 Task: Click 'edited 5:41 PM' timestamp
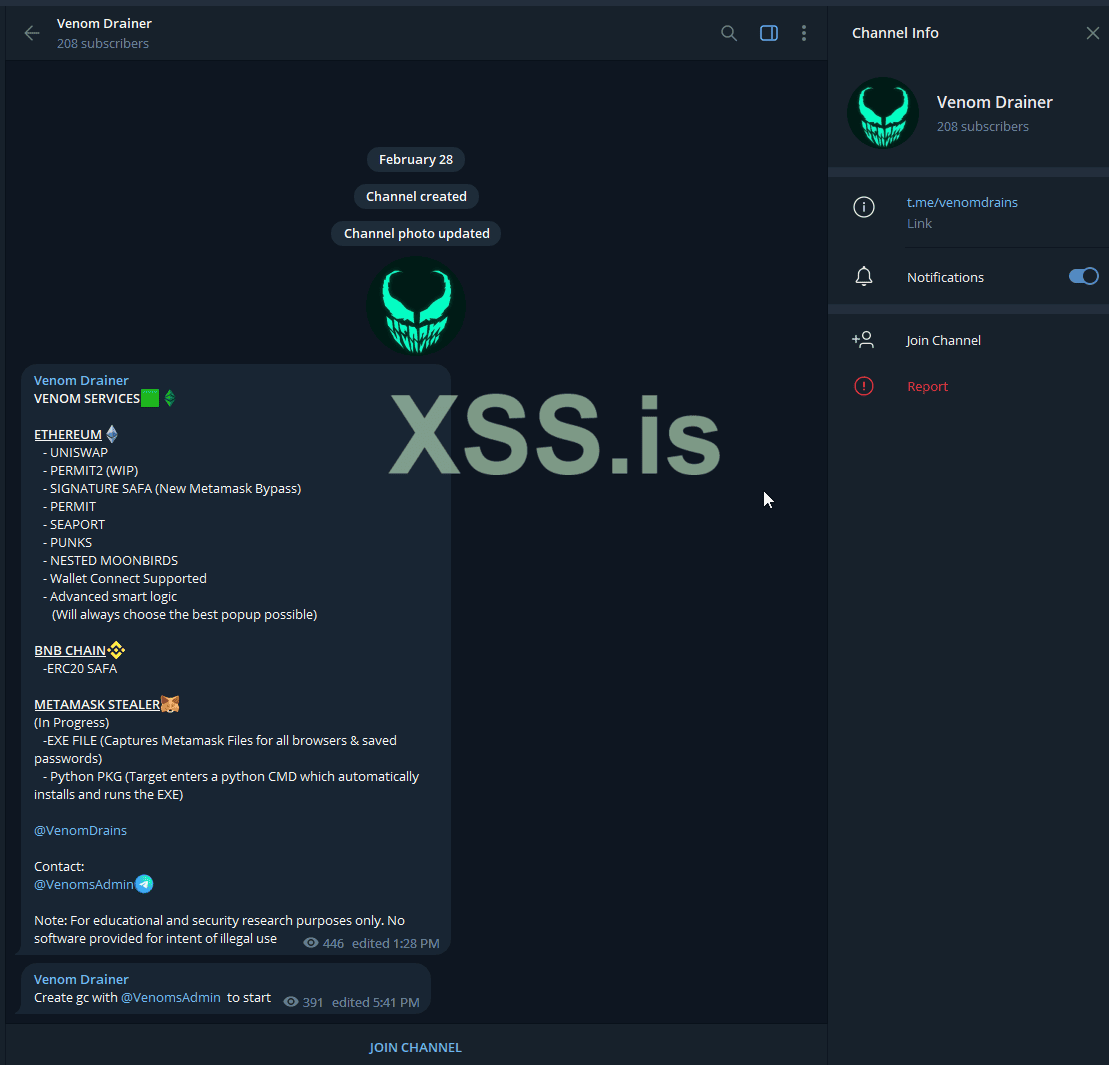[376, 1002]
